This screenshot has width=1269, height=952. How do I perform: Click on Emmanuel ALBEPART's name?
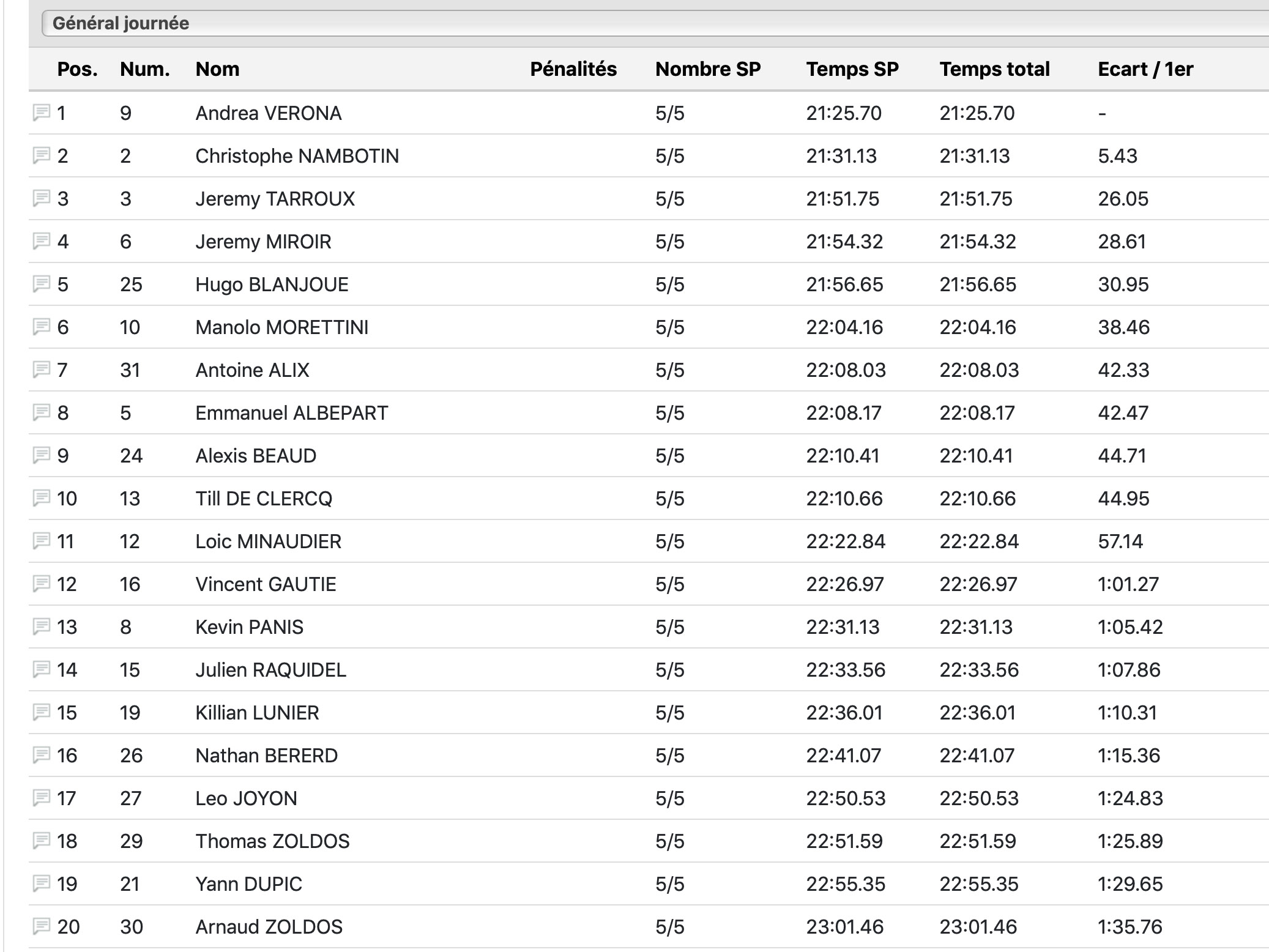pos(291,413)
